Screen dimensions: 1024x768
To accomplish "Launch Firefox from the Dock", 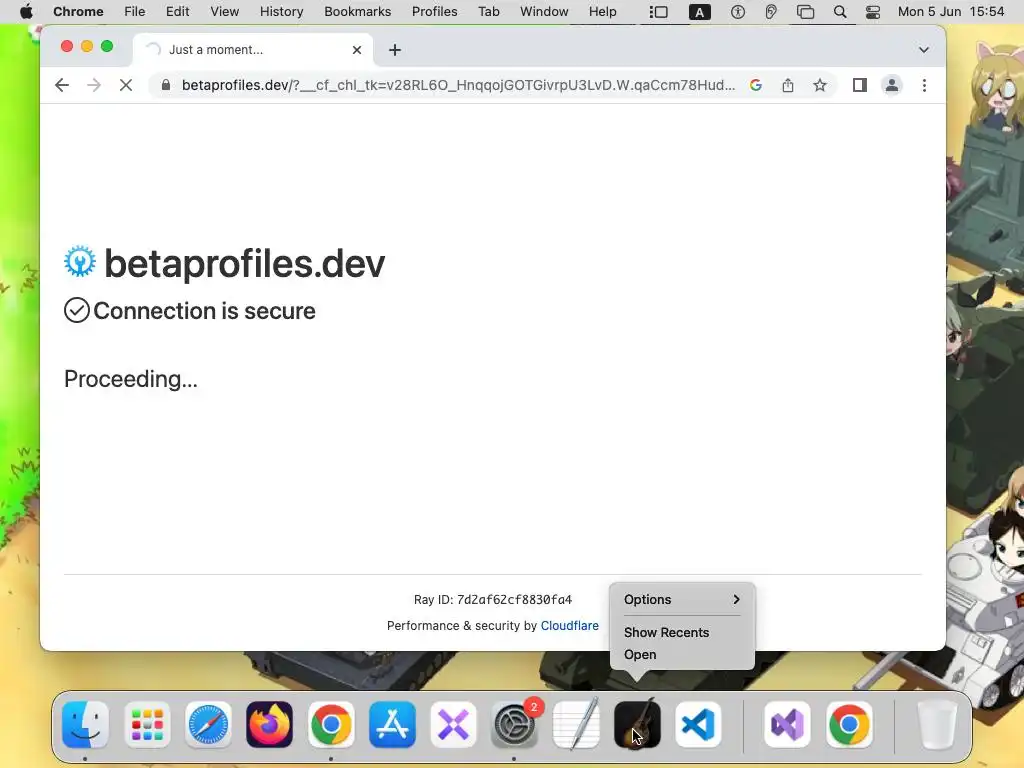I will pyautogui.click(x=270, y=724).
